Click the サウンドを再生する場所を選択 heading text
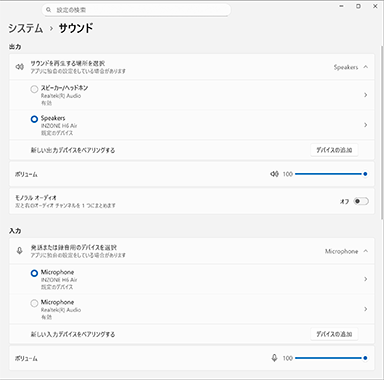This screenshot has height=380, width=384. click(68, 63)
